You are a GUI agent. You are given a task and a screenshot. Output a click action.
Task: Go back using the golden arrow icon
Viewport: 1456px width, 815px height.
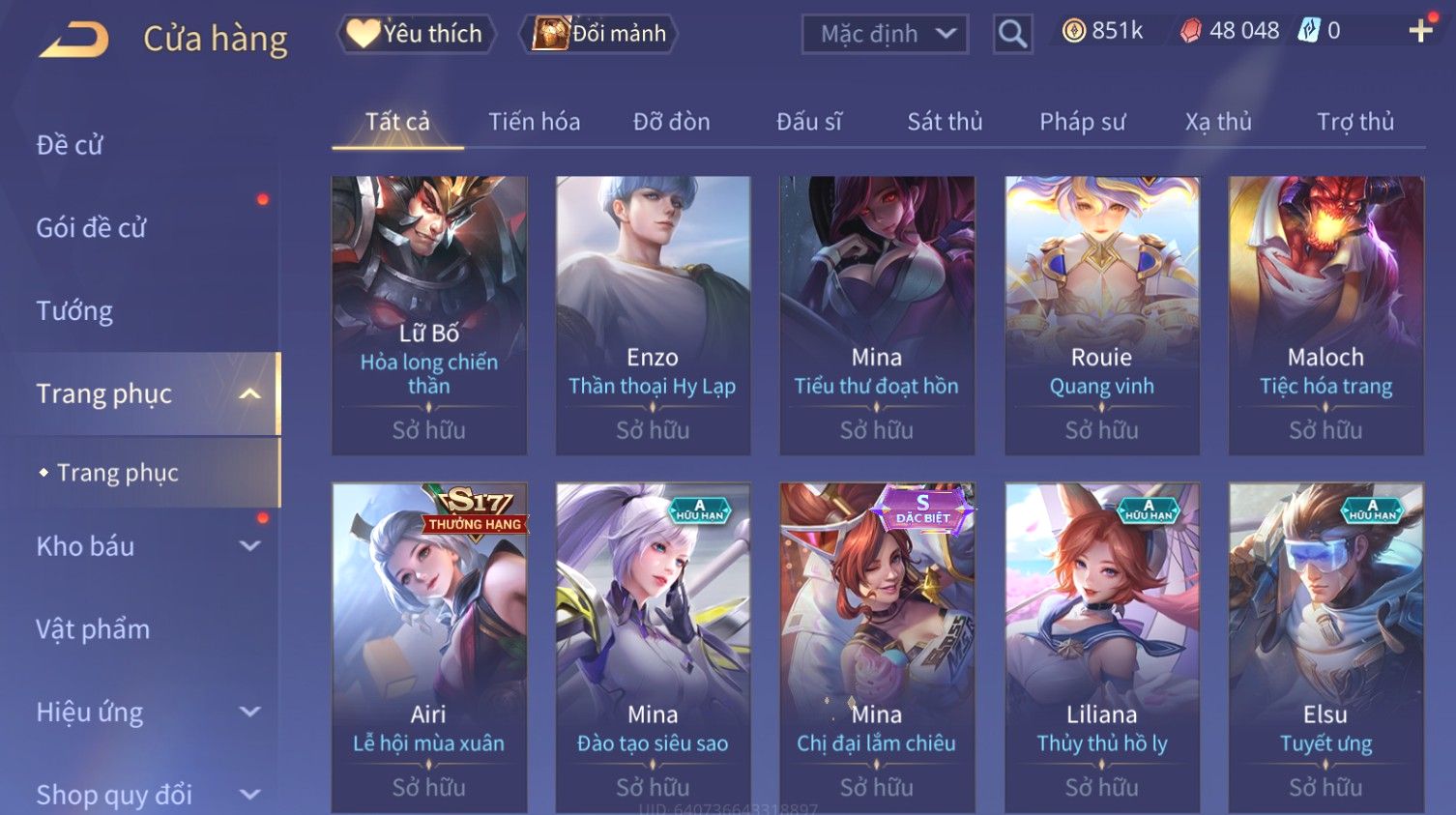(x=74, y=39)
